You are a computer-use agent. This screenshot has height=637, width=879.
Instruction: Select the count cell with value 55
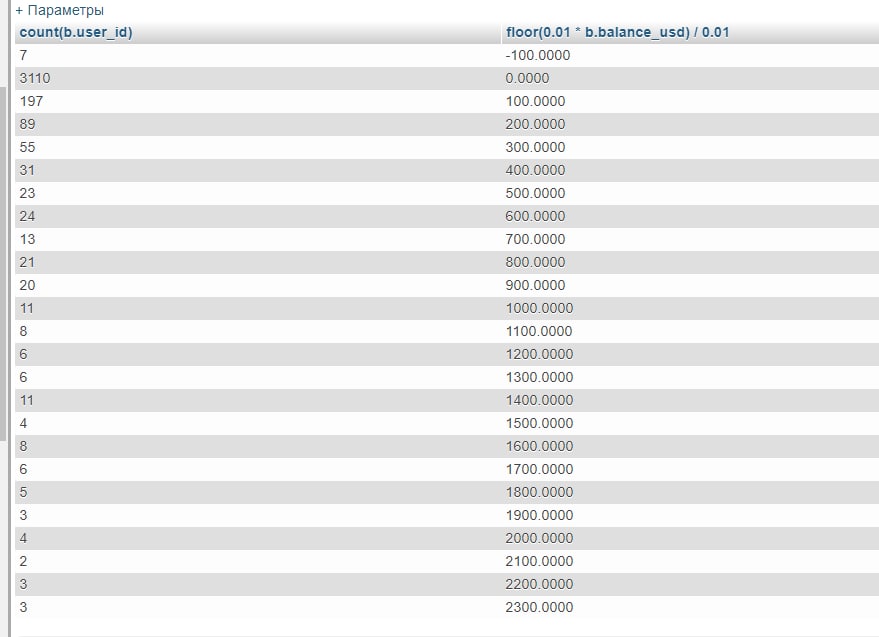point(258,147)
